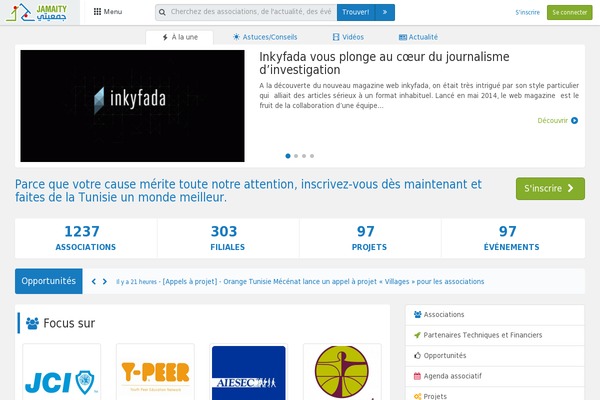Open Projets in the sidebar
The width and height of the screenshot is (600, 400).
(x=495, y=394)
